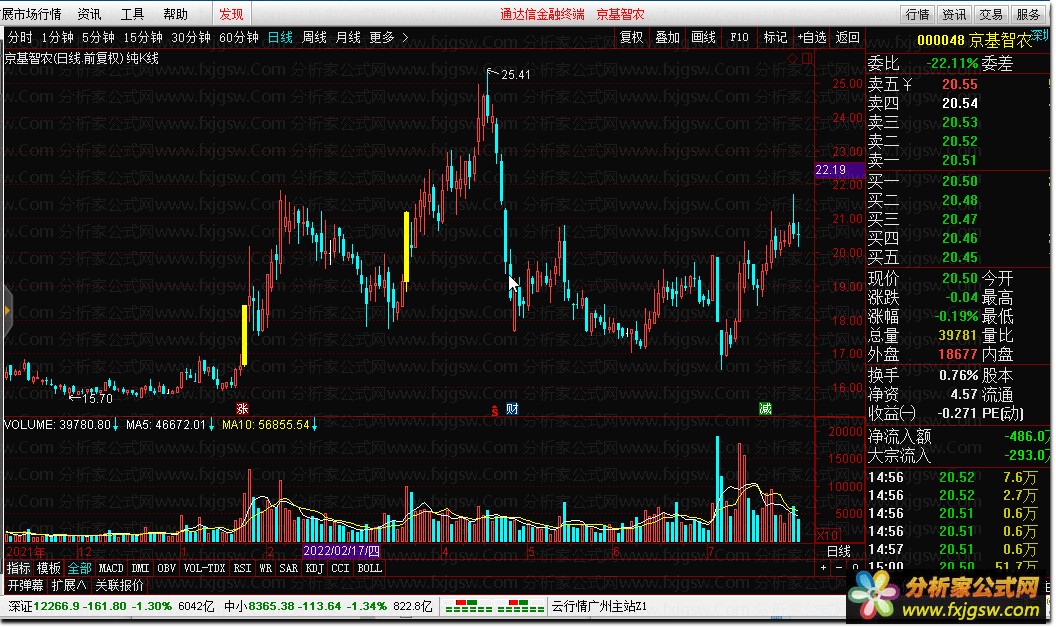The height and width of the screenshot is (627, 1056).
Task: Switch to 服务 mode at top right
Action: point(1028,14)
